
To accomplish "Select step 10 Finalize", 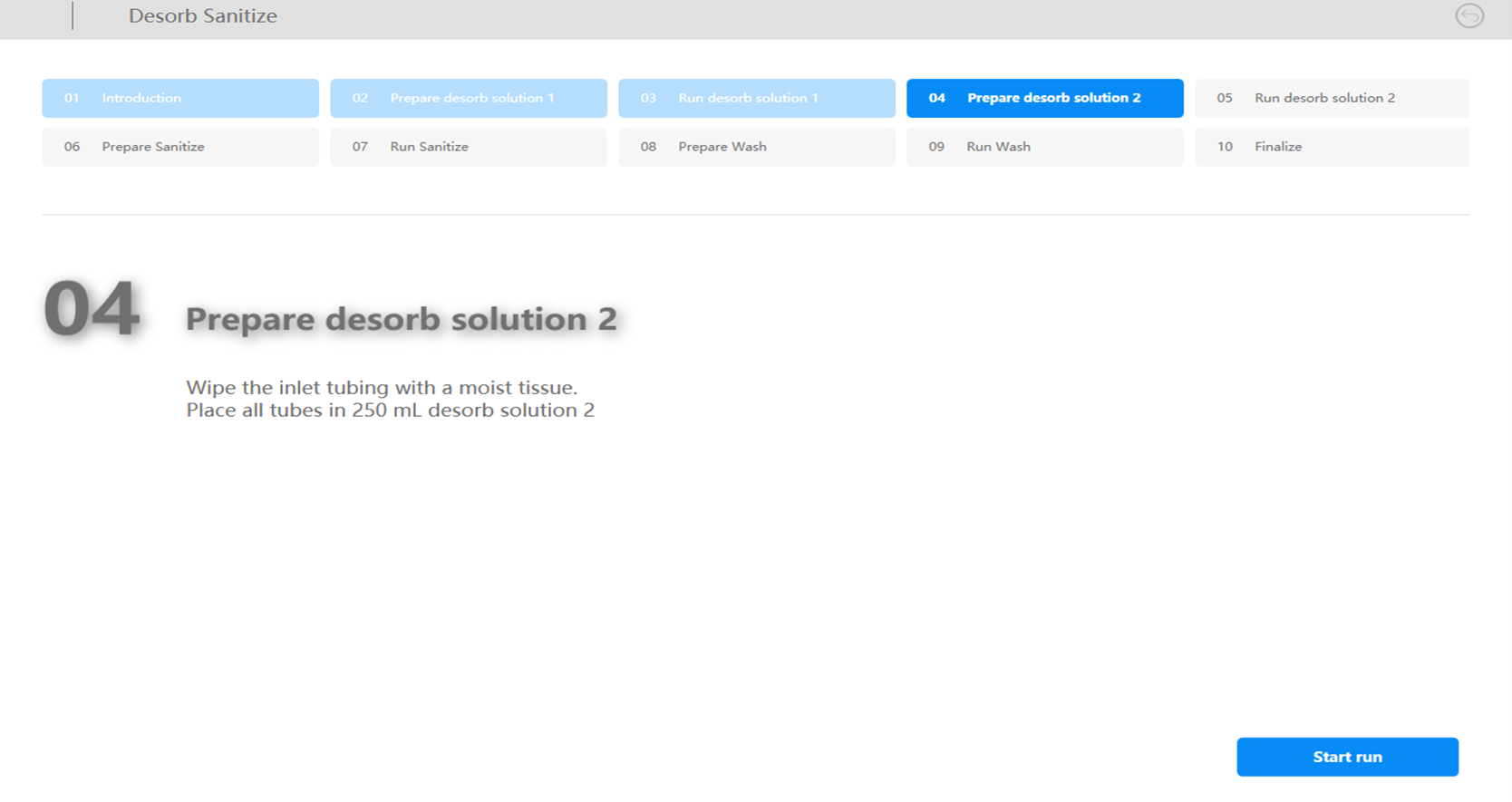I will 1331,147.
